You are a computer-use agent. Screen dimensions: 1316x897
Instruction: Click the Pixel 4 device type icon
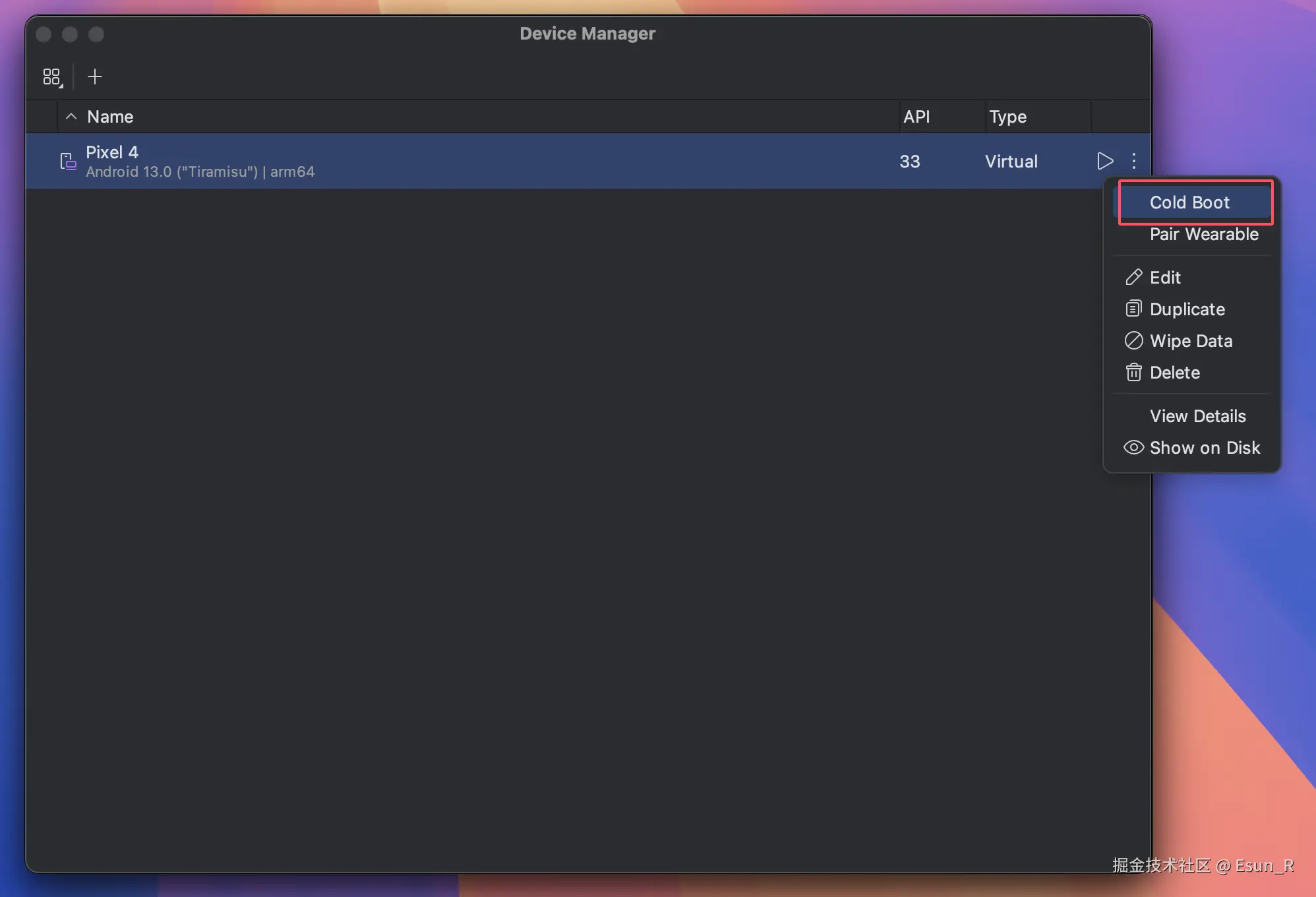tap(68, 162)
